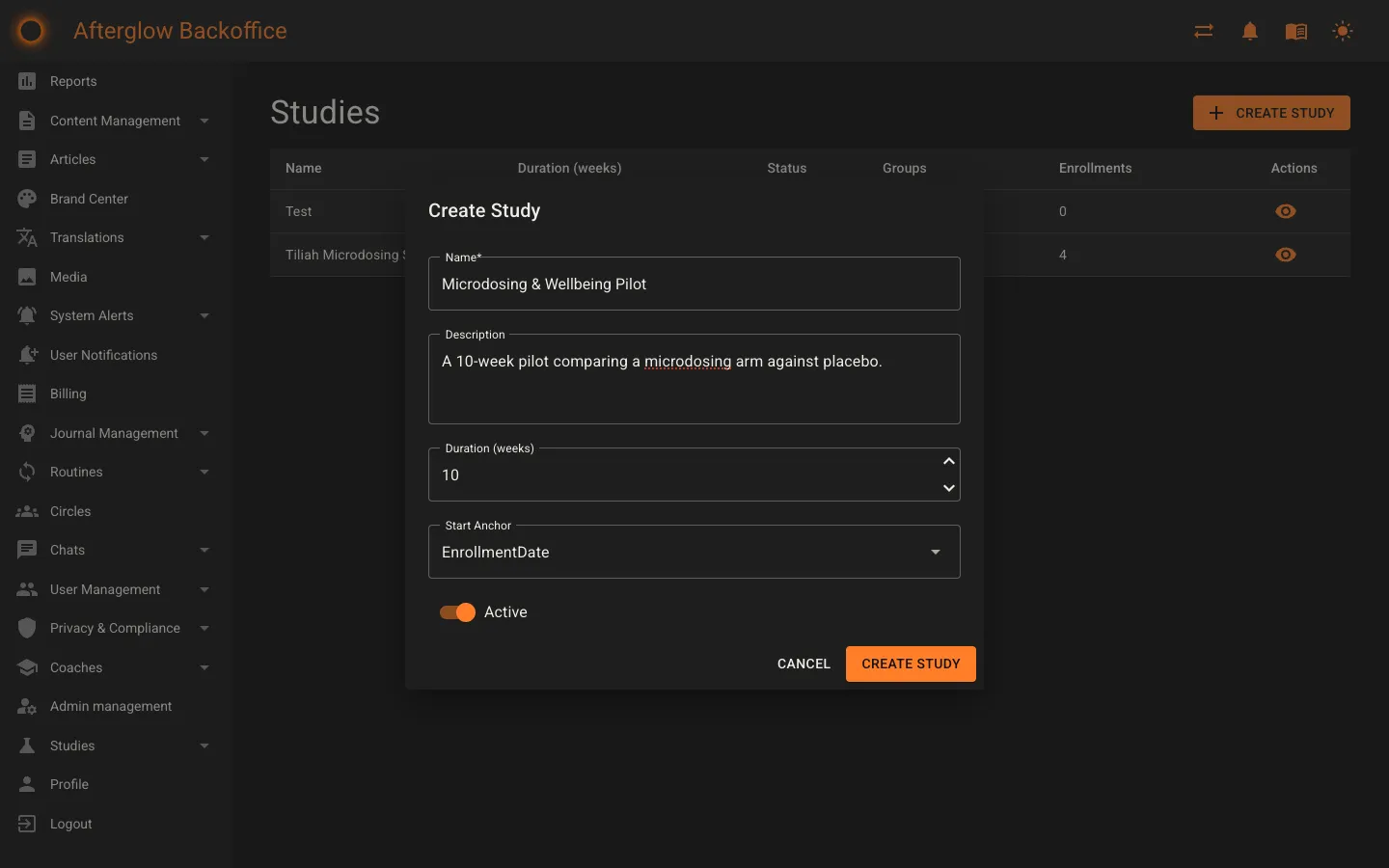Click the Brand Center palette icon
The image size is (1389, 868).
[27, 199]
